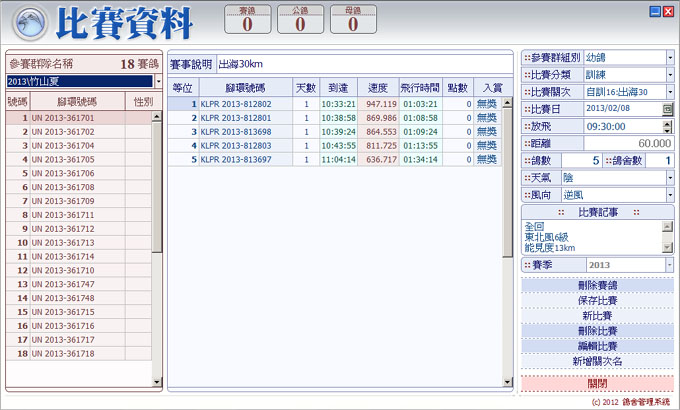The height and width of the screenshot is (410, 680).
Task: Click the 公鴿 counter box
Action: (x=301, y=19)
